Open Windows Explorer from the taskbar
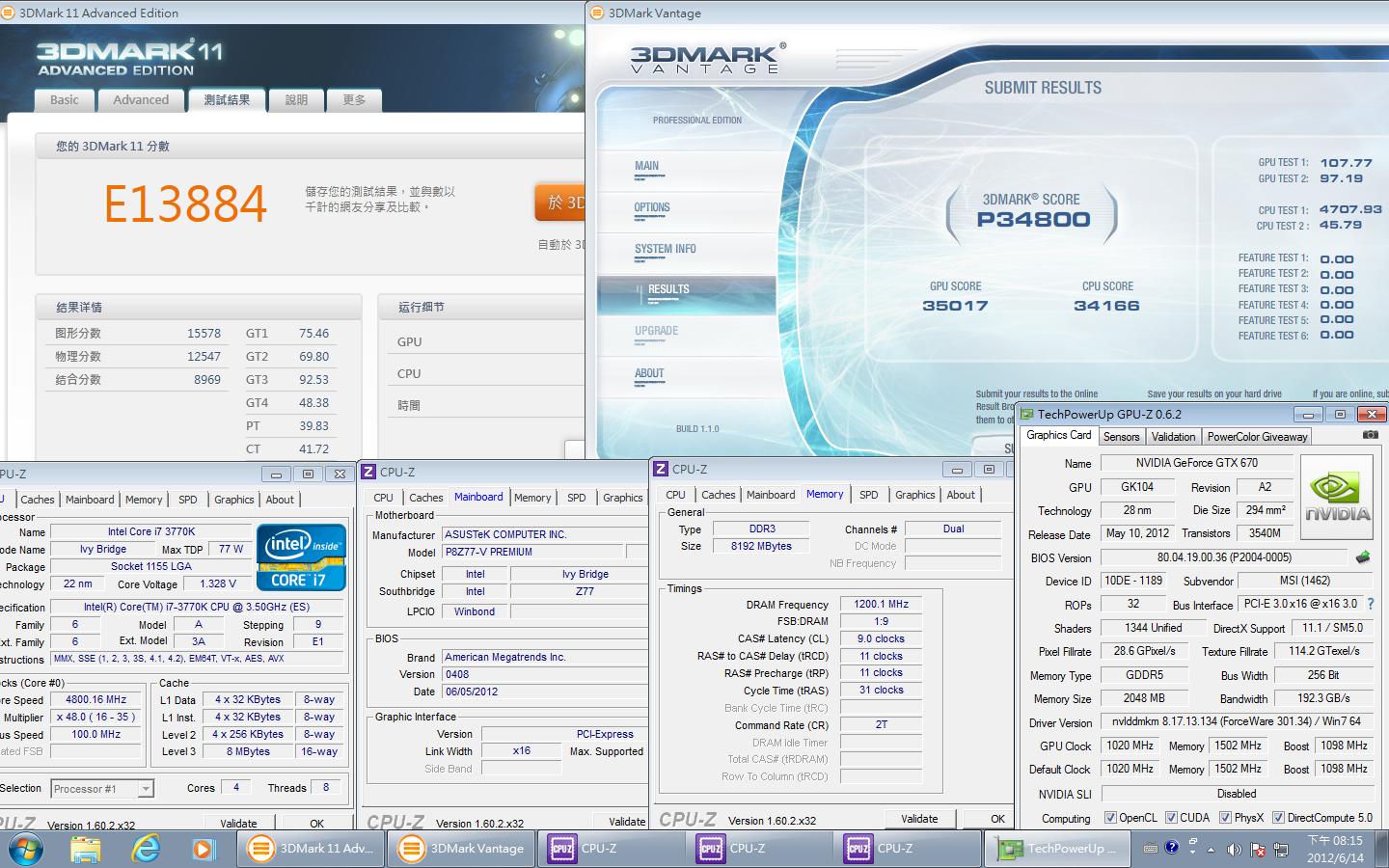The height and width of the screenshot is (868, 1389). [86, 850]
